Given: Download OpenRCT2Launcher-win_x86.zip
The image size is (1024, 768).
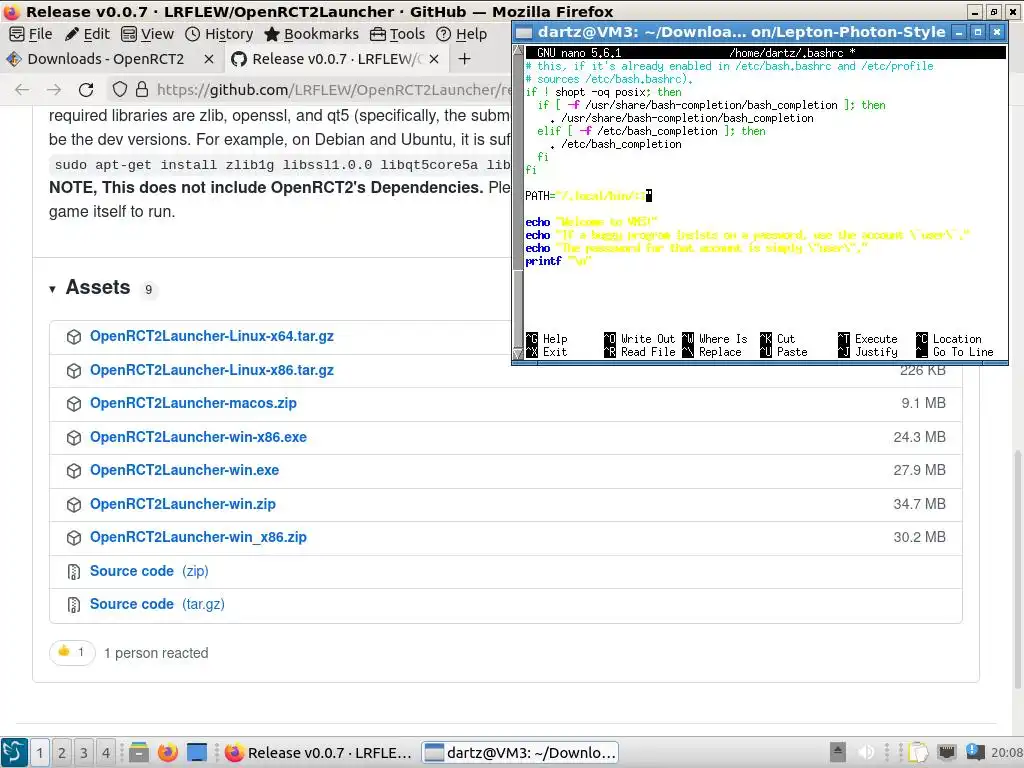Looking at the screenshot, I should [199, 537].
